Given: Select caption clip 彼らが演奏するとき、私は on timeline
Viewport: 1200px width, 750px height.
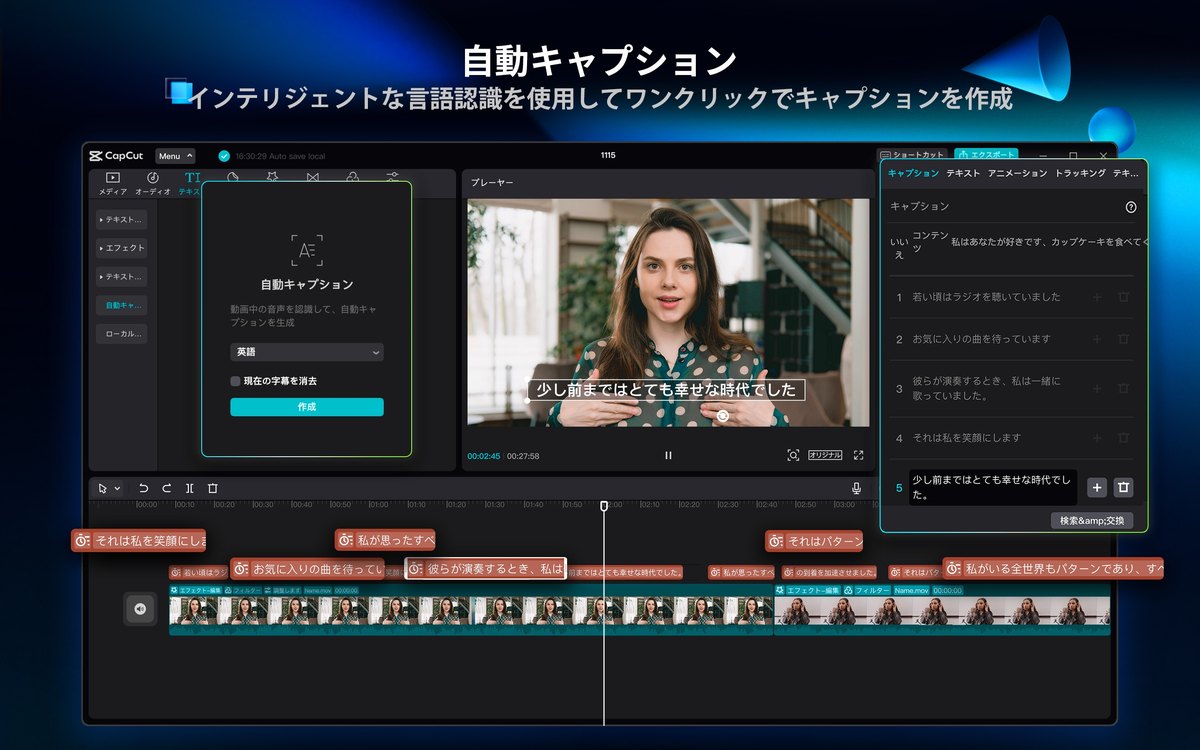Looking at the screenshot, I should [x=485, y=569].
